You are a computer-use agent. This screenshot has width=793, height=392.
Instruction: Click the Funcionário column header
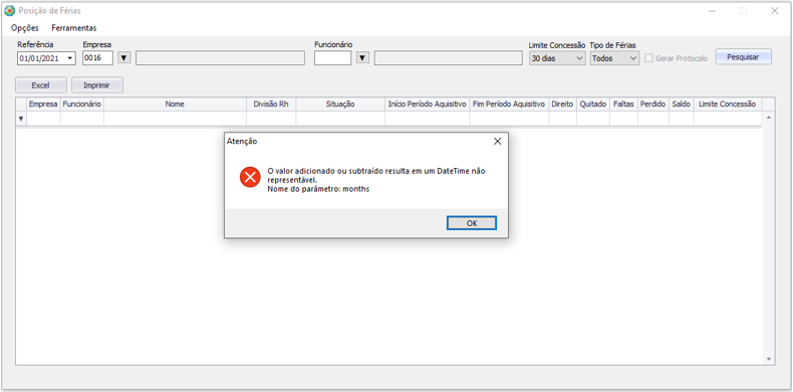pyautogui.click(x=82, y=104)
